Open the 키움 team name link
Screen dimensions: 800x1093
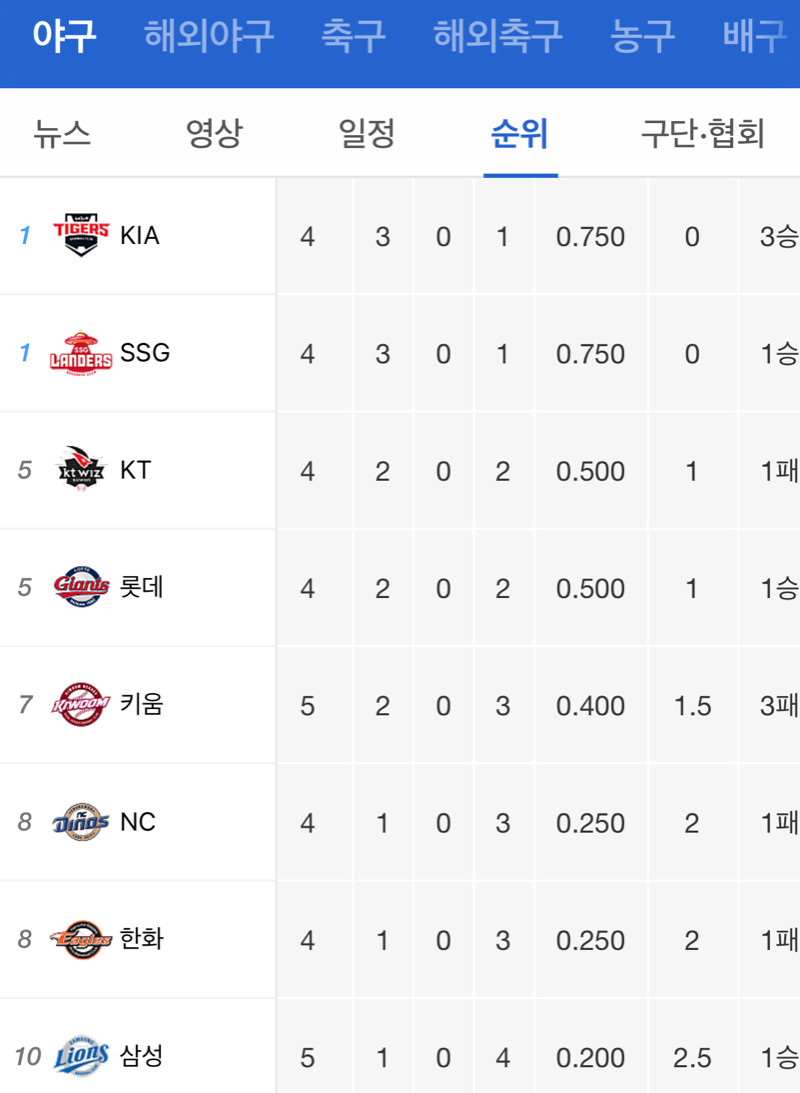pos(141,704)
